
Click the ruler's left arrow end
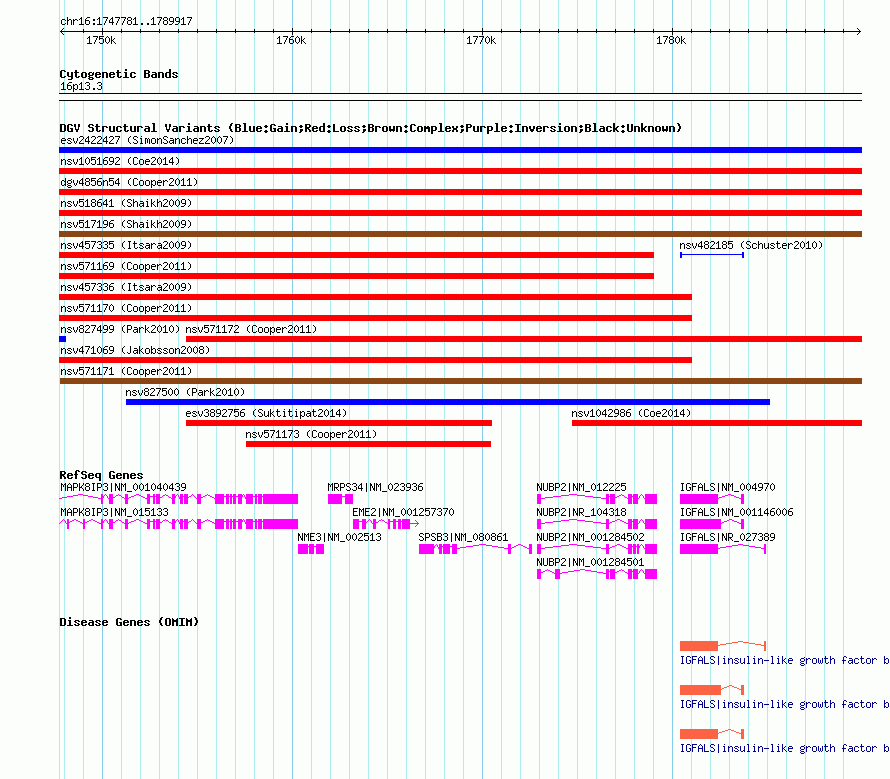(x=62, y=31)
